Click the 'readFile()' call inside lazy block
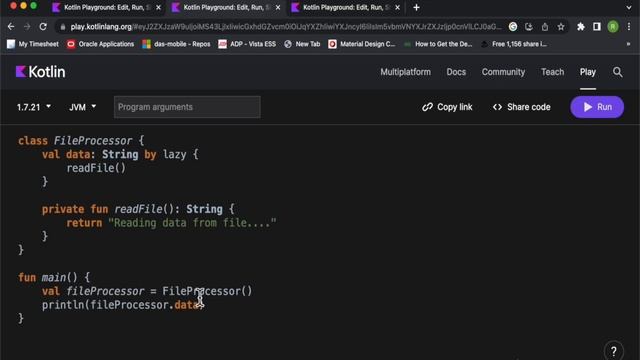This screenshot has height=360, width=640. (x=96, y=168)
